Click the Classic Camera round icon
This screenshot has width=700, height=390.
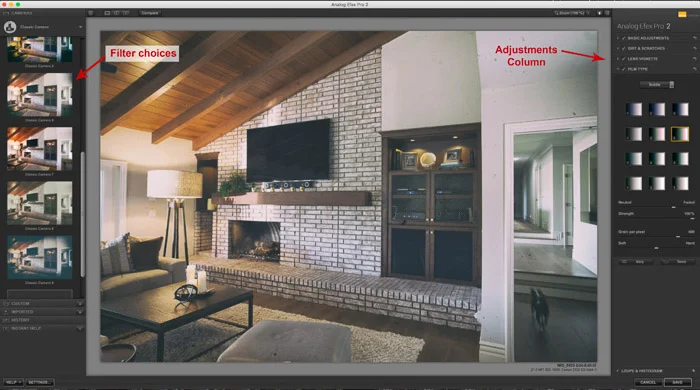10,27
